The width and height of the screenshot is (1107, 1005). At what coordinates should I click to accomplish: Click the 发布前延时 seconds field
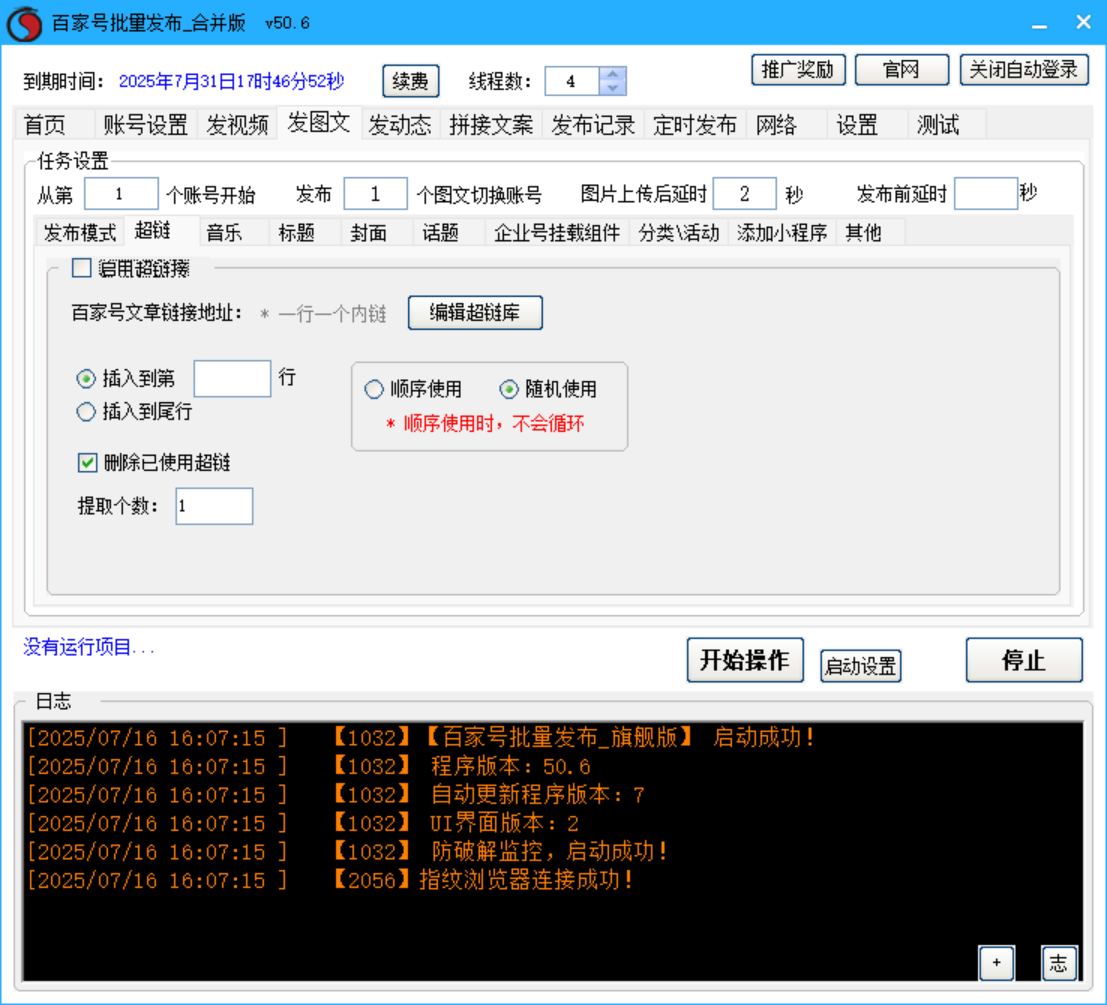986,193
